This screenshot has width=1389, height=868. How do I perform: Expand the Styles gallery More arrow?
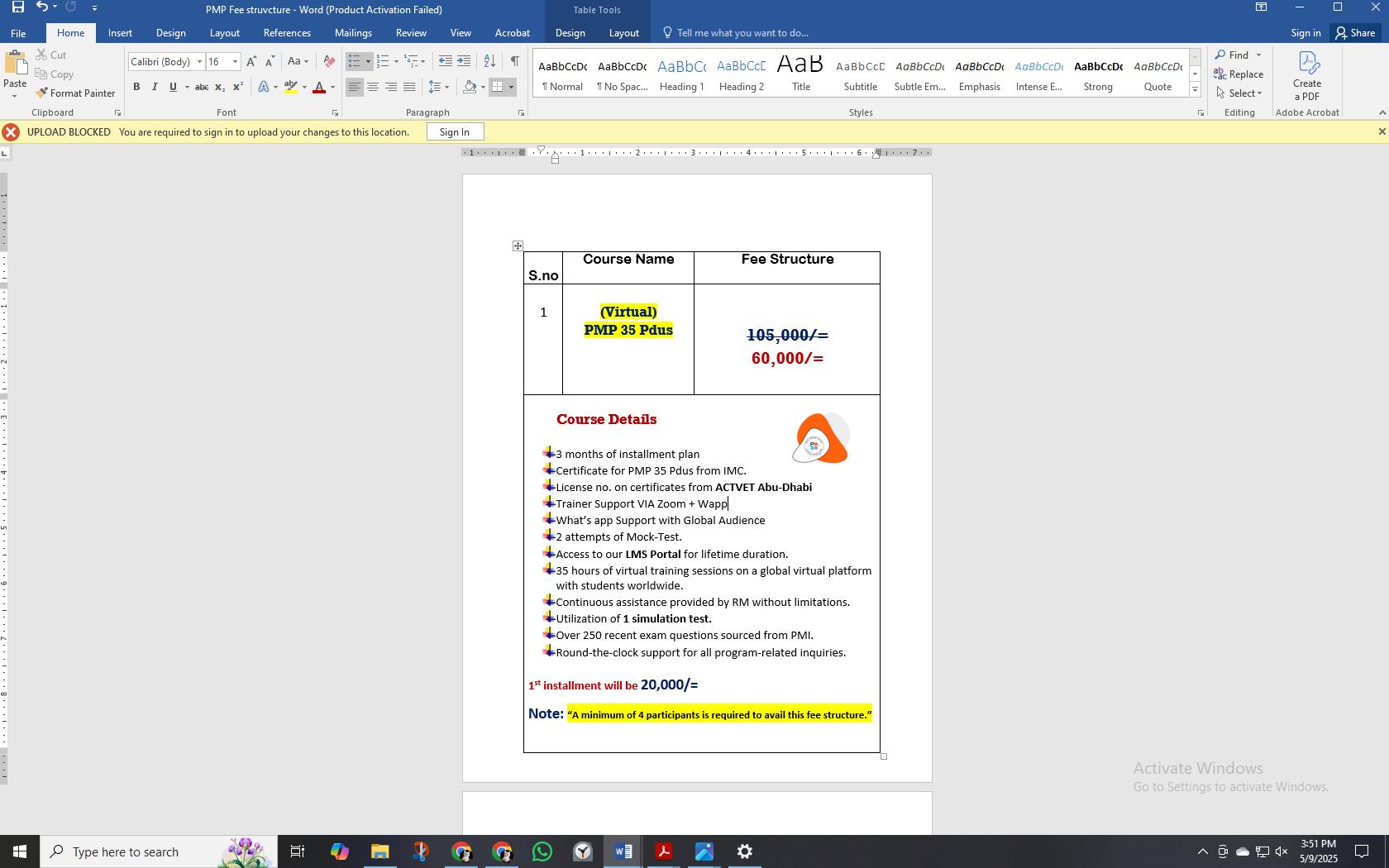coord(1195,90)
